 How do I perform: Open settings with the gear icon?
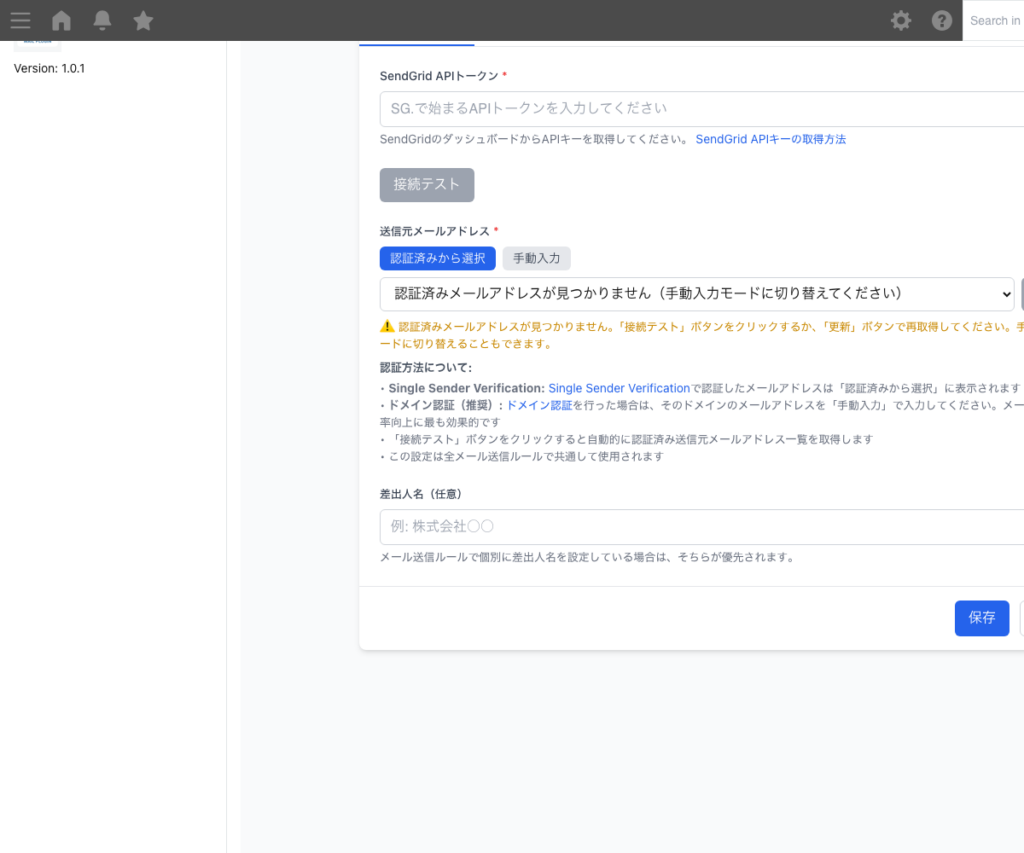[x=900, y=20]
